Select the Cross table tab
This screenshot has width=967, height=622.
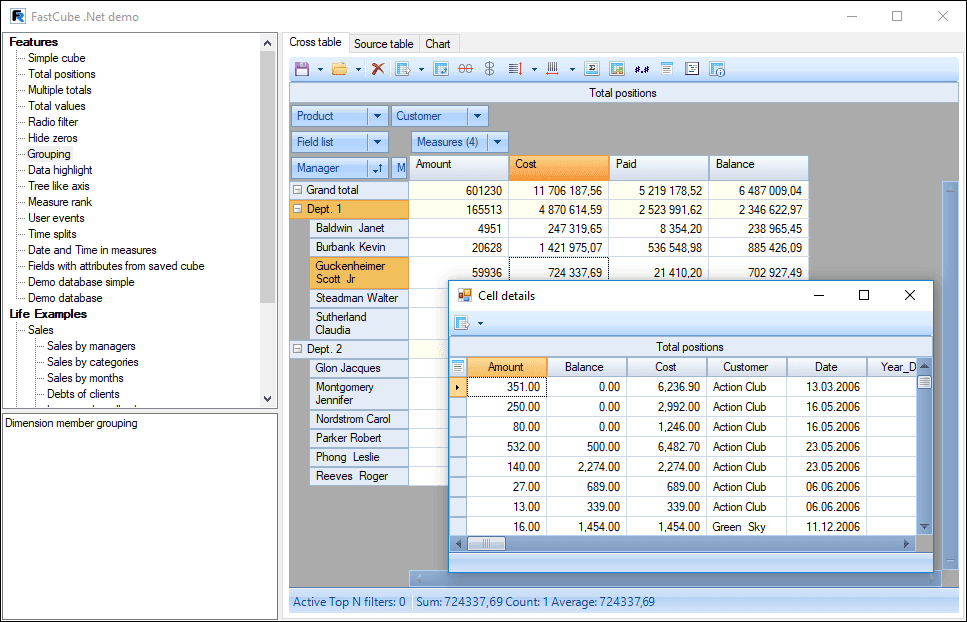[315, 42]
